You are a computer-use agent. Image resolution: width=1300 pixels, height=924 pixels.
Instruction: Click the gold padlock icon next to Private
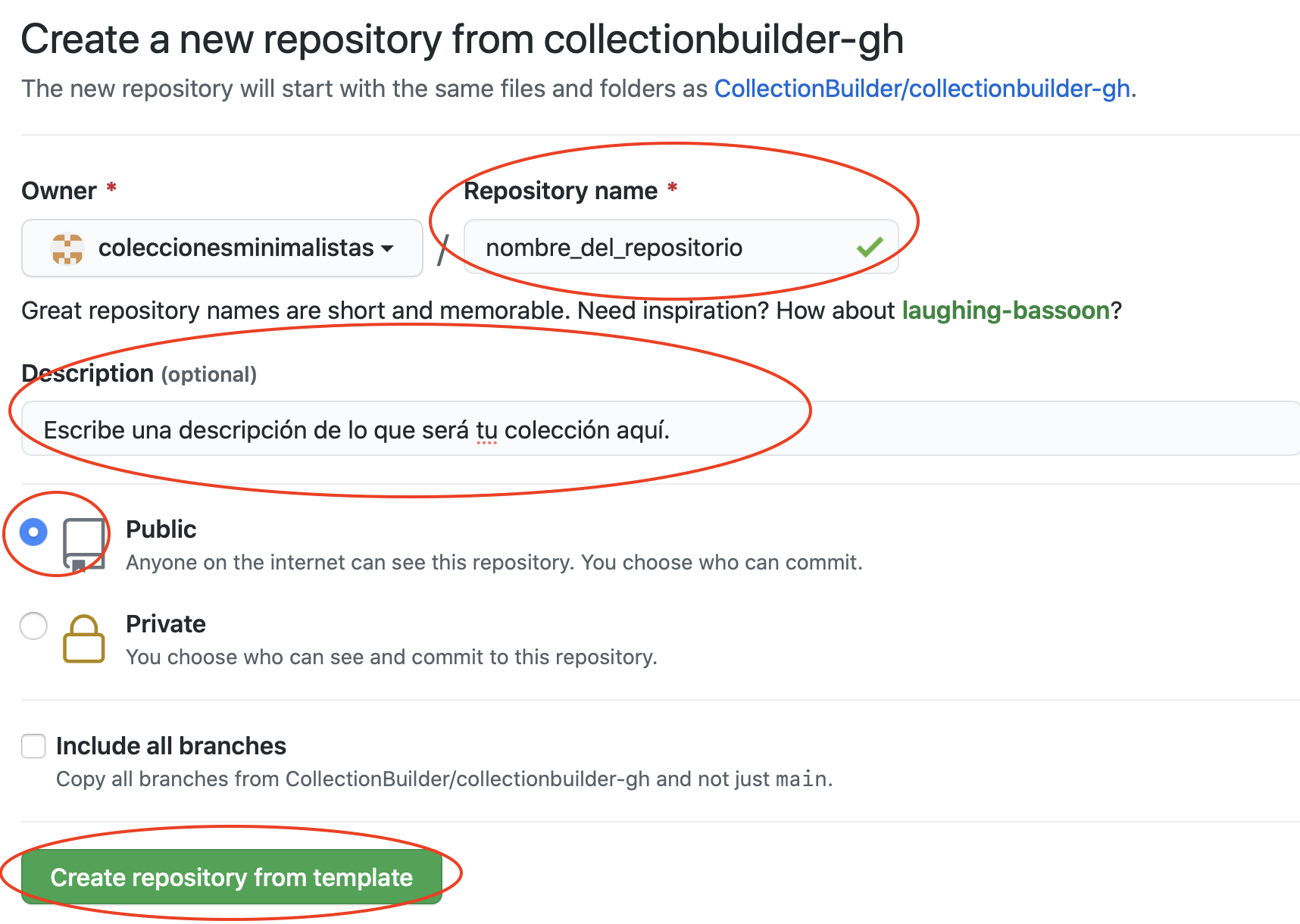pos(84,638)
